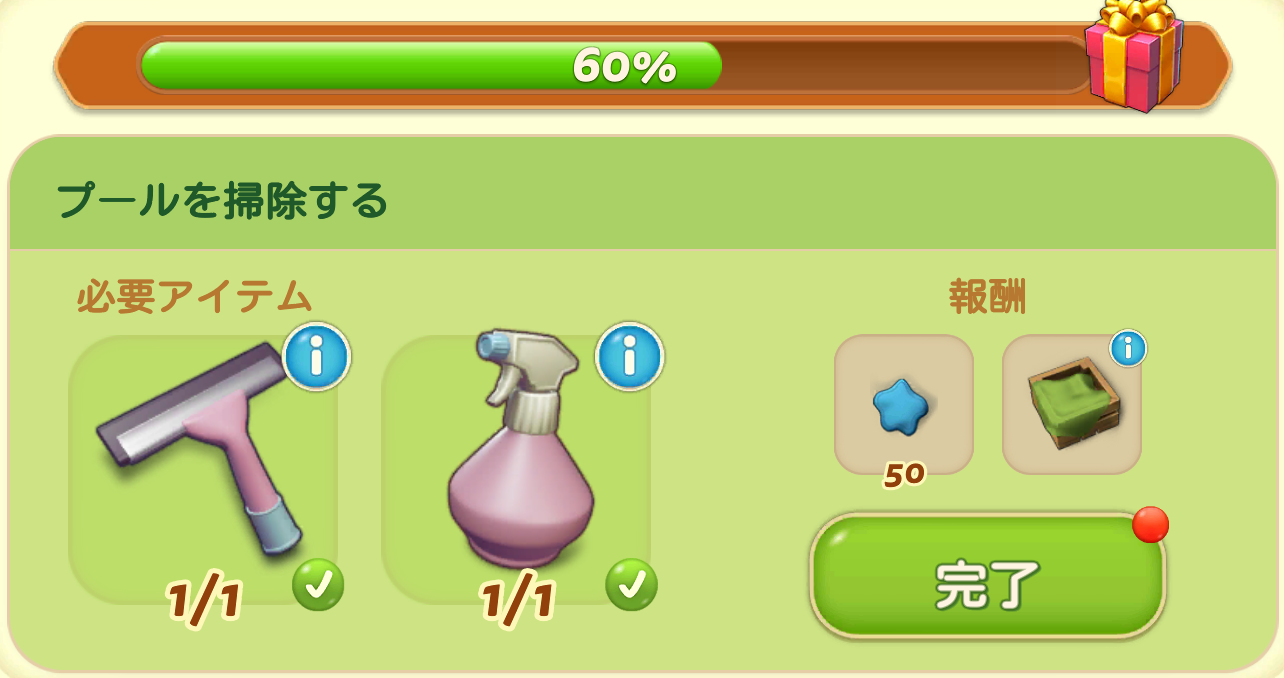Select the プールを掃除する task header
The width and height of the screenshot is (1284, 678).
coord(222,201)
